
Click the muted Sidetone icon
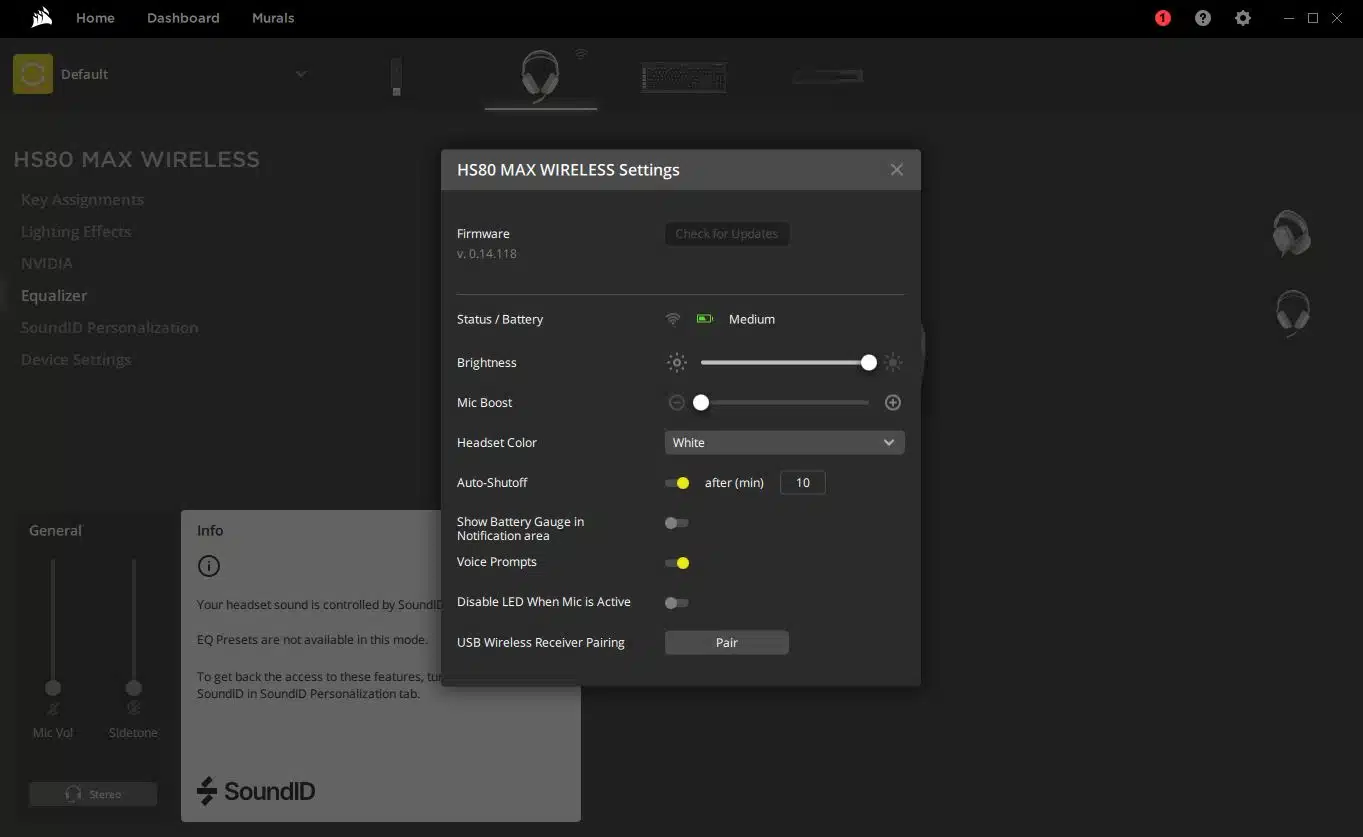pos(133,708)
